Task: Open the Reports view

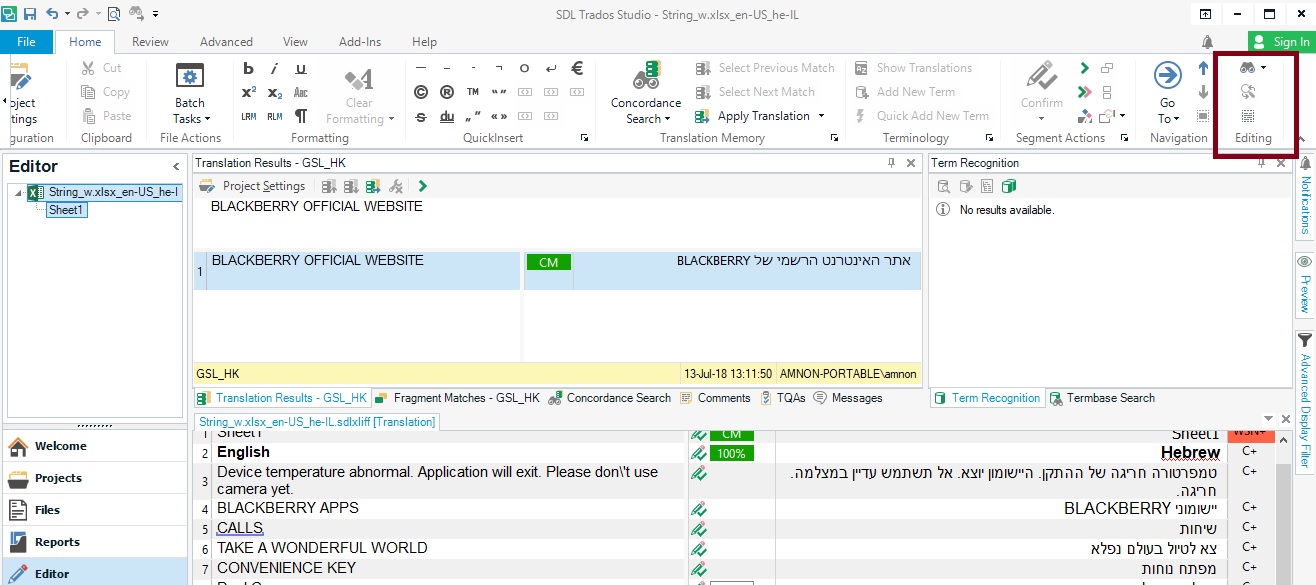Action: [x=95, y=542]
